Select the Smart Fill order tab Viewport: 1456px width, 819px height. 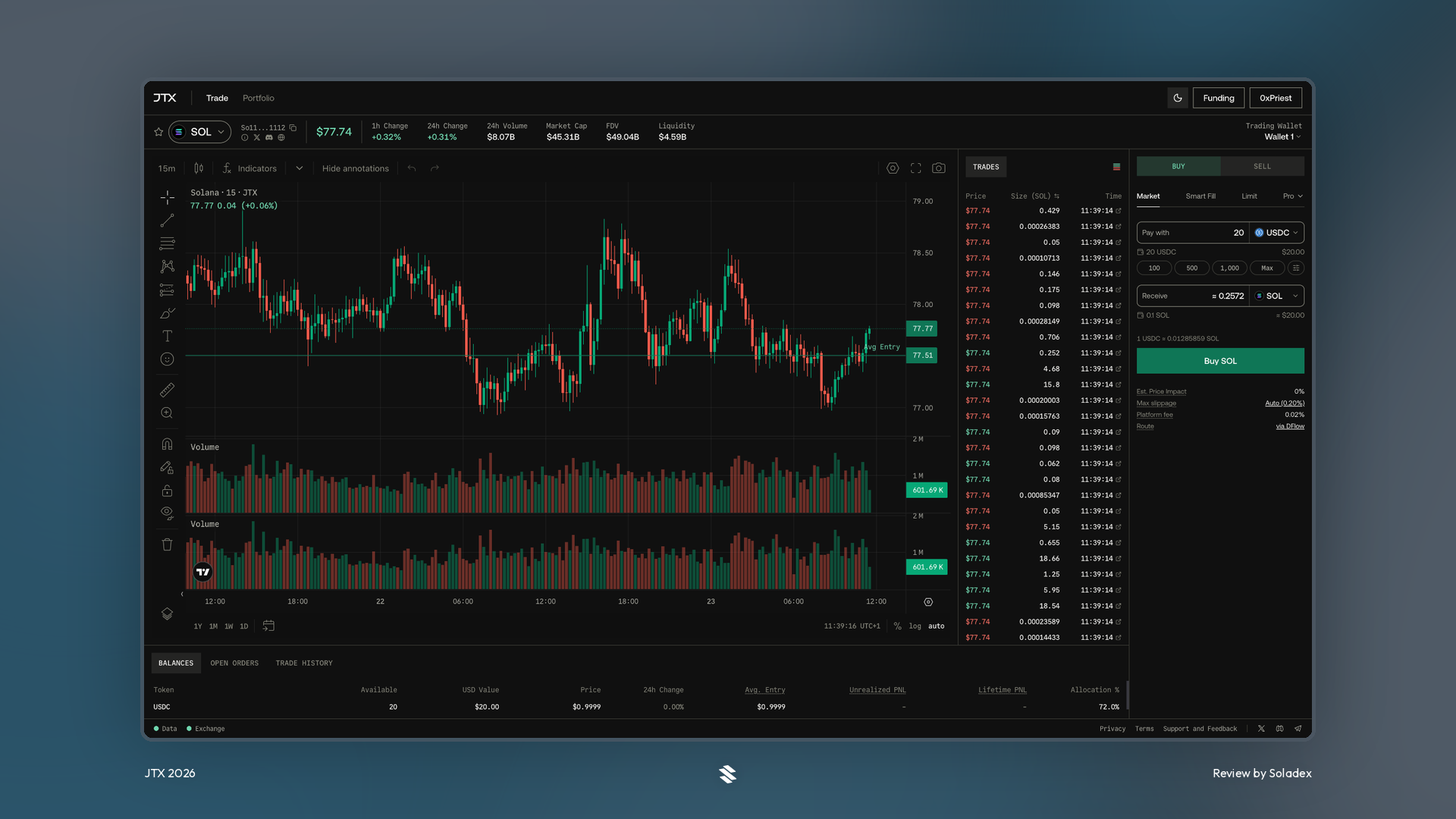[1200, 196]
